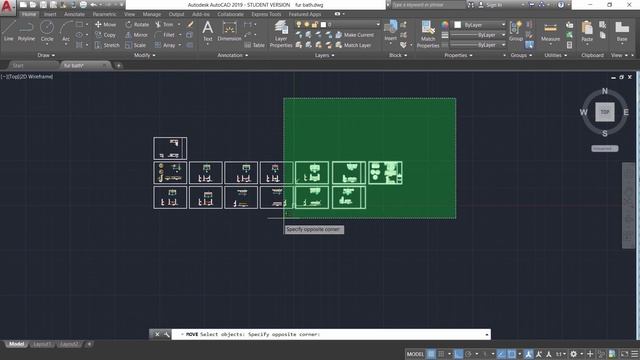The width and height of the screenshot is (640, 360).
Task: Click the Move tool in the Modify panel
Action: 106,24
